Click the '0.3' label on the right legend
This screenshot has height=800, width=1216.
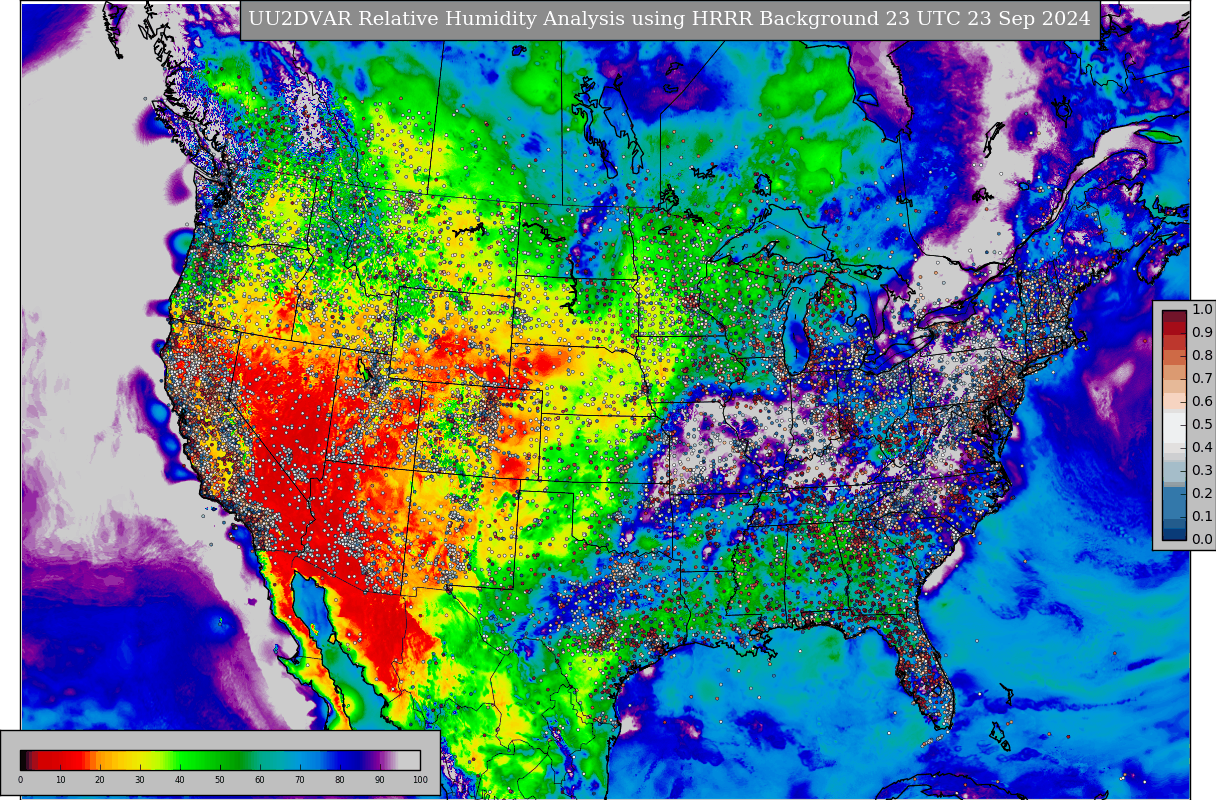tap(1202, 471)
